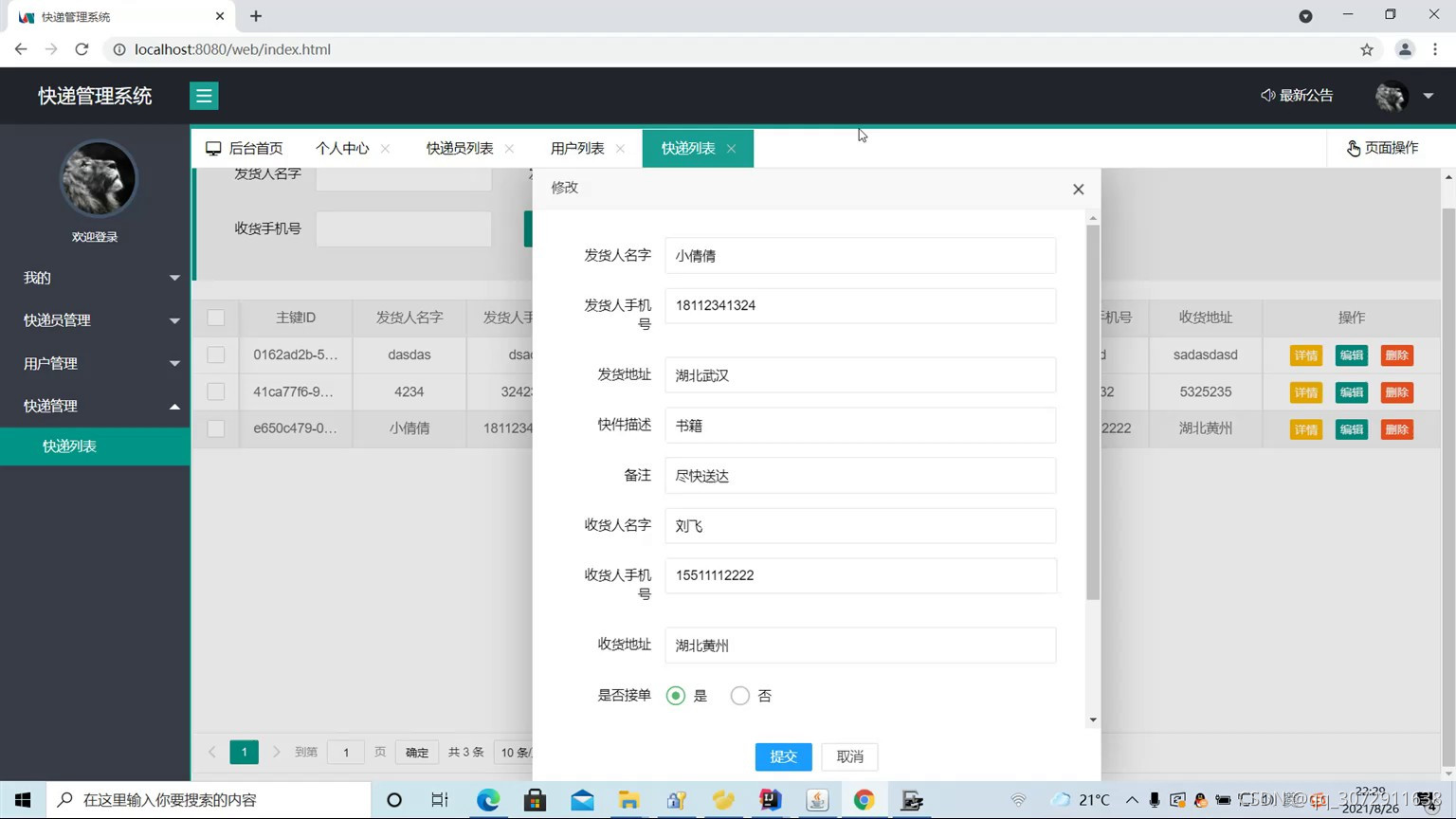This screenshot has height=819, width=1456.
Task: Click 删除 for the 5325235 row
Action: 1397,392
